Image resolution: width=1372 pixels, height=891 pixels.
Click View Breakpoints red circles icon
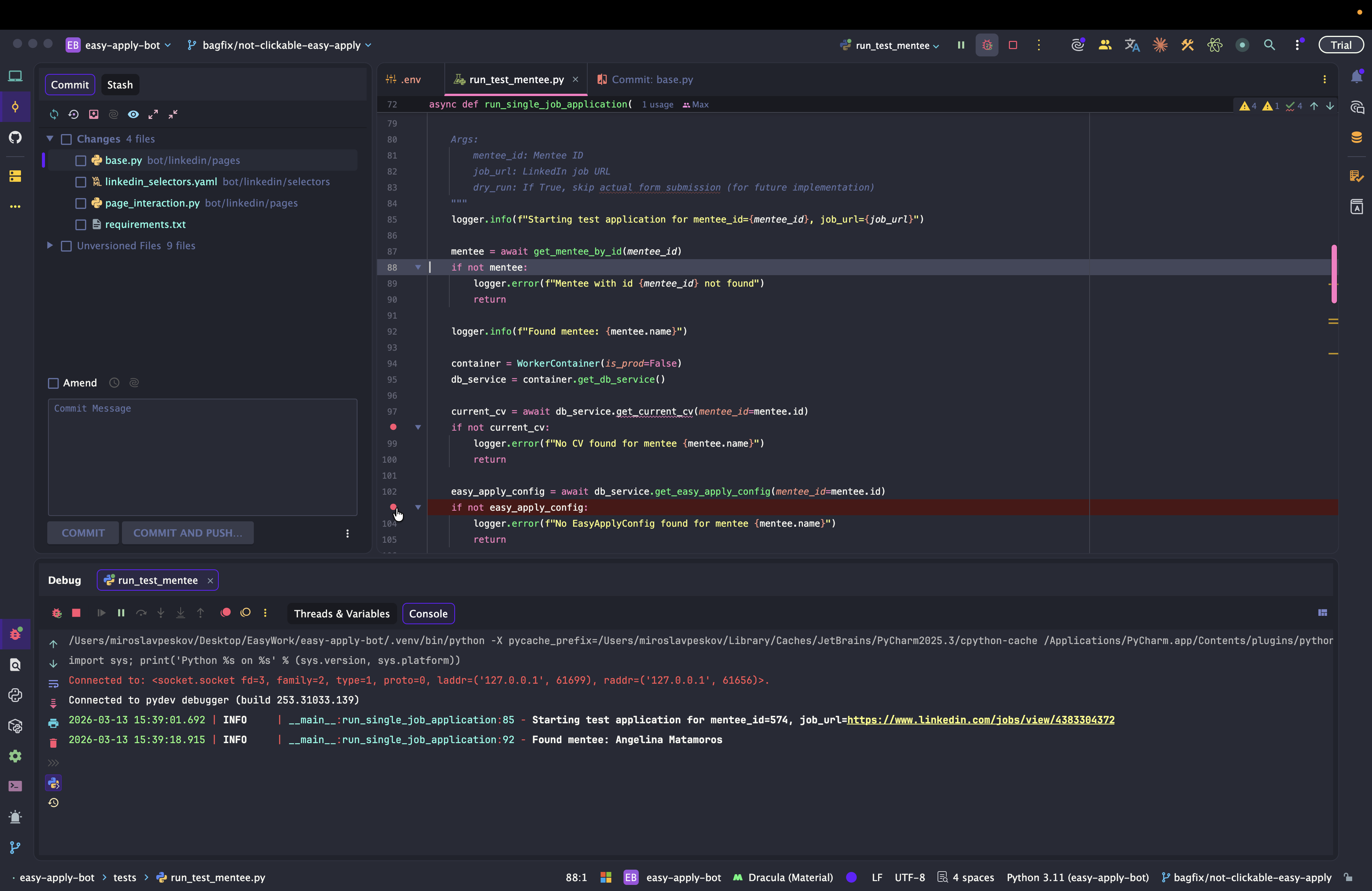pyautogui.click(x=225, y=613)
